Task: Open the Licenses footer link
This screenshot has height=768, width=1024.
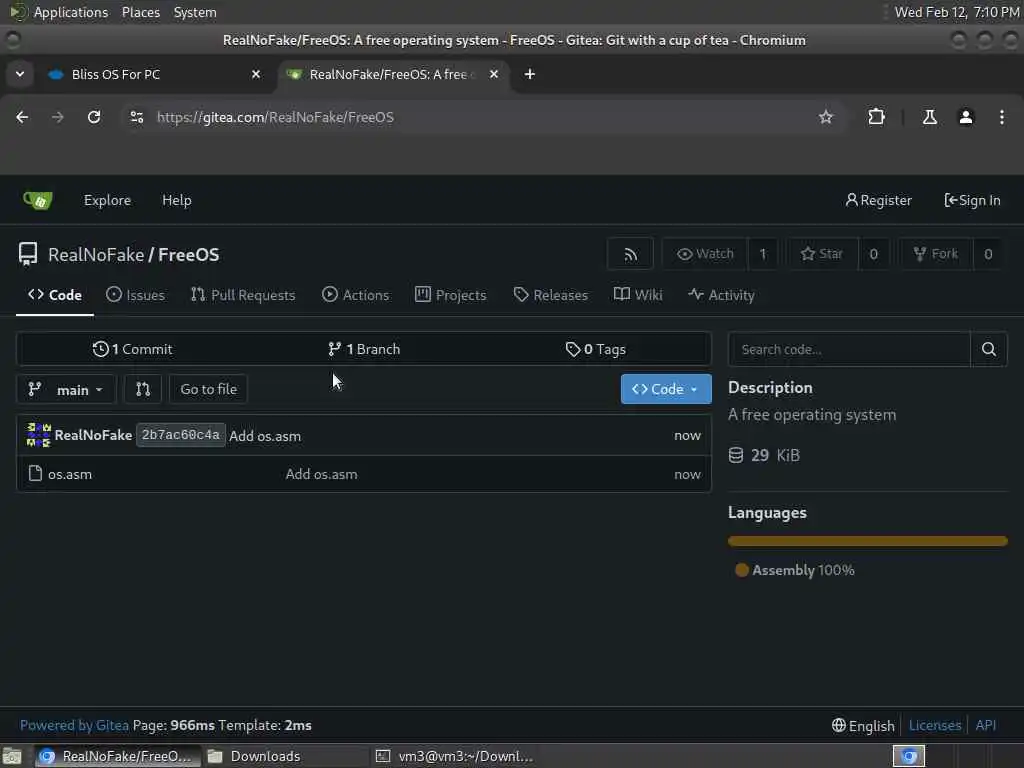Action: (935, 726)
